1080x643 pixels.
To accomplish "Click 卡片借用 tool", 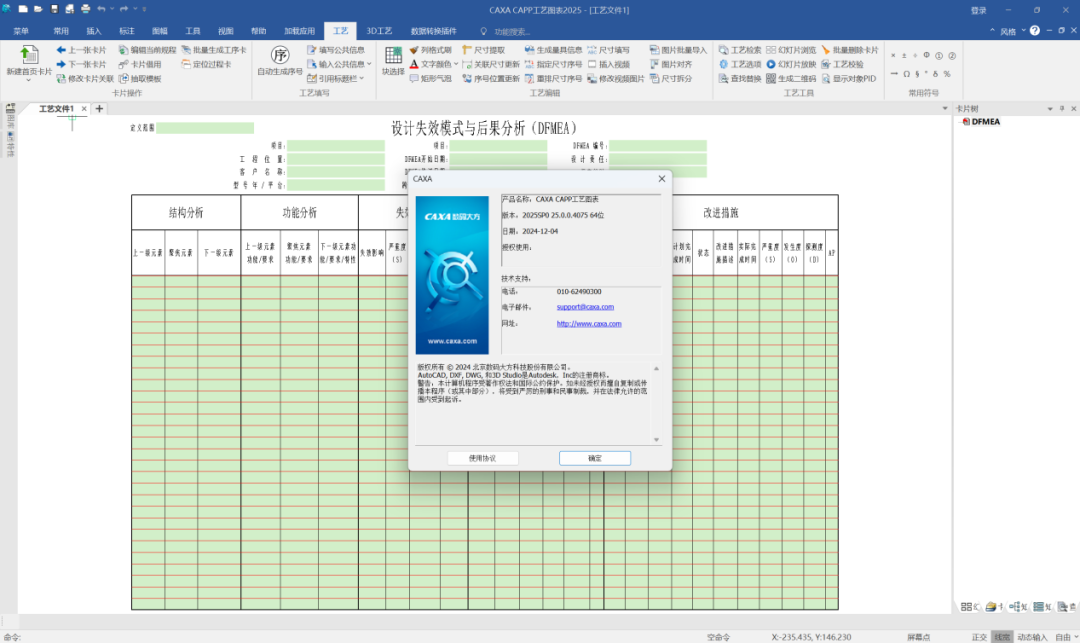I will pos(140,64).
